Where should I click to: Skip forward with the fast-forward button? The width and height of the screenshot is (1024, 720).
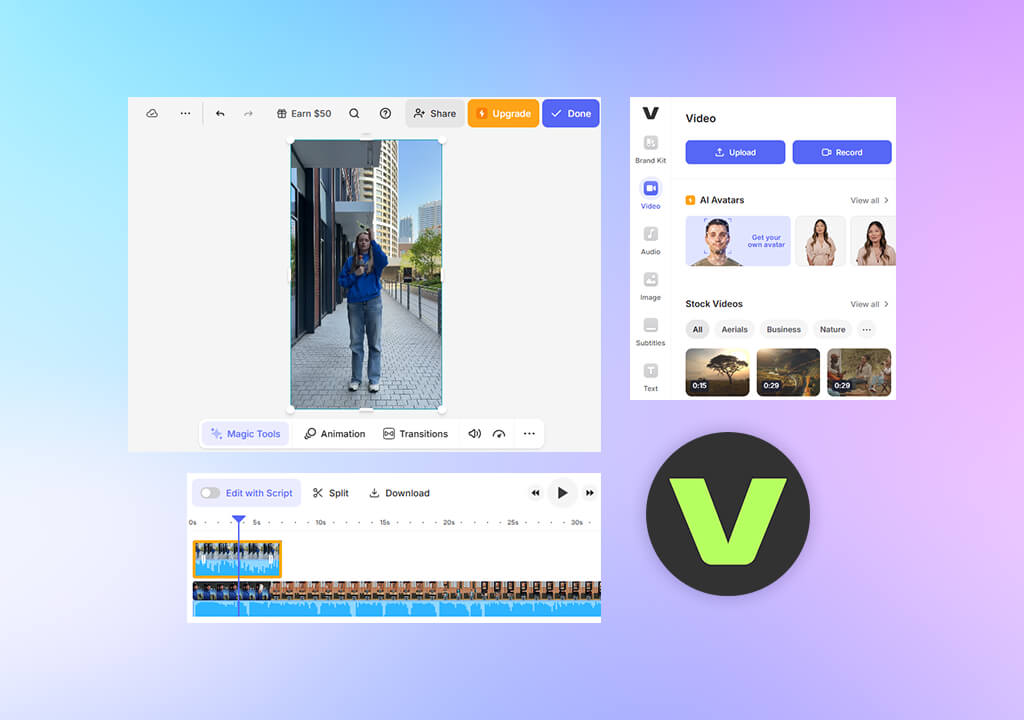tap(590, 493)
